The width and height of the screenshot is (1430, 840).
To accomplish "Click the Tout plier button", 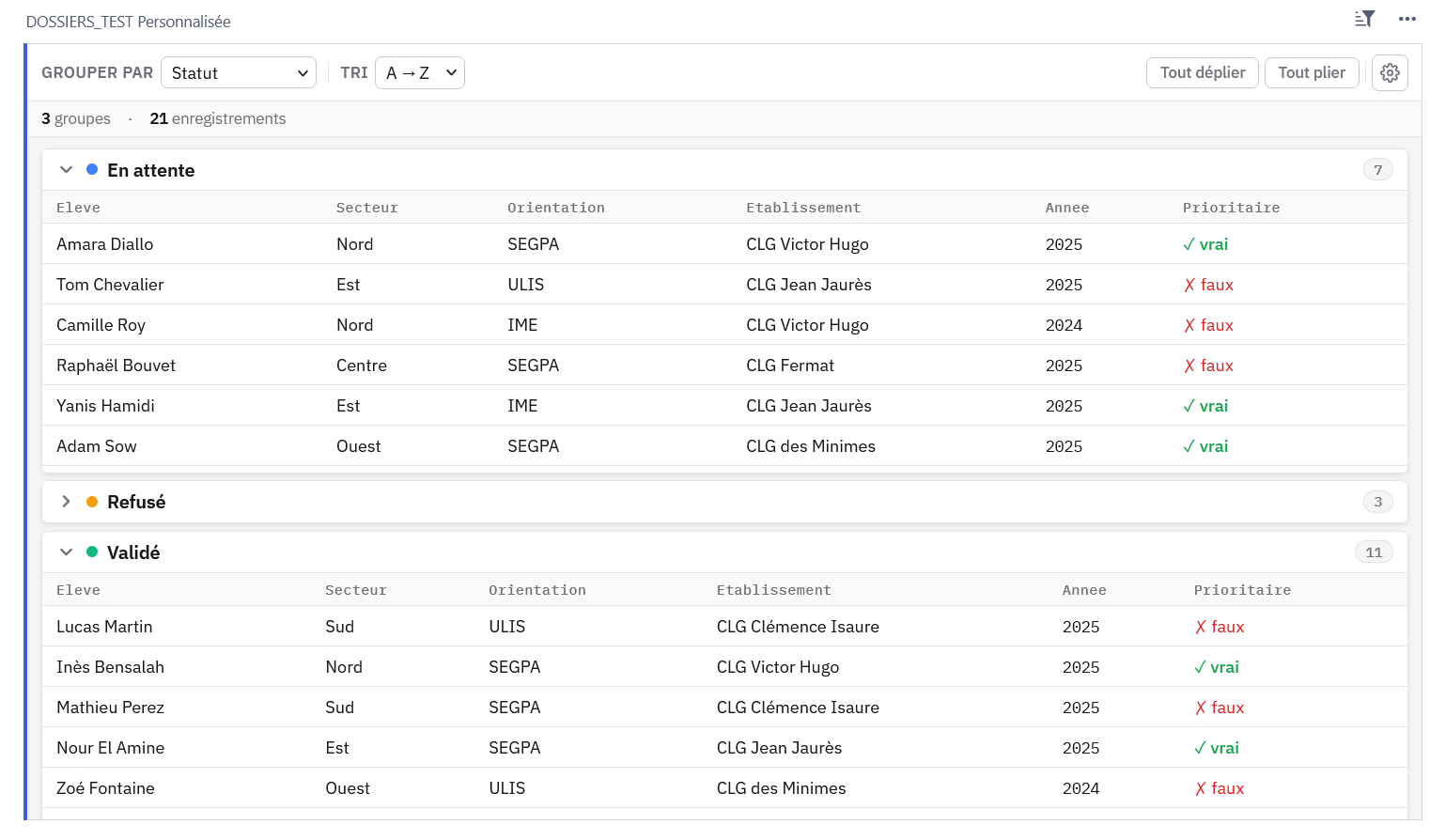I will pos(1311,72).
